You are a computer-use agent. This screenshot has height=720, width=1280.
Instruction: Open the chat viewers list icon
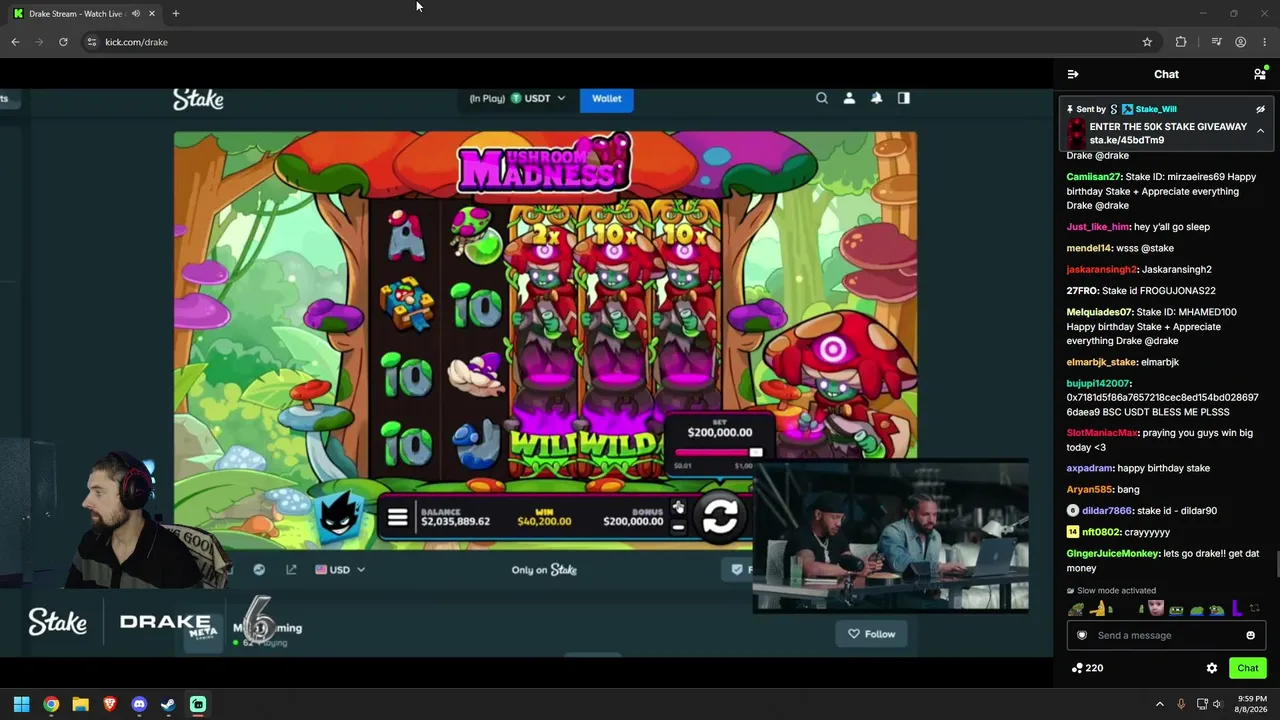point(1260,74)
